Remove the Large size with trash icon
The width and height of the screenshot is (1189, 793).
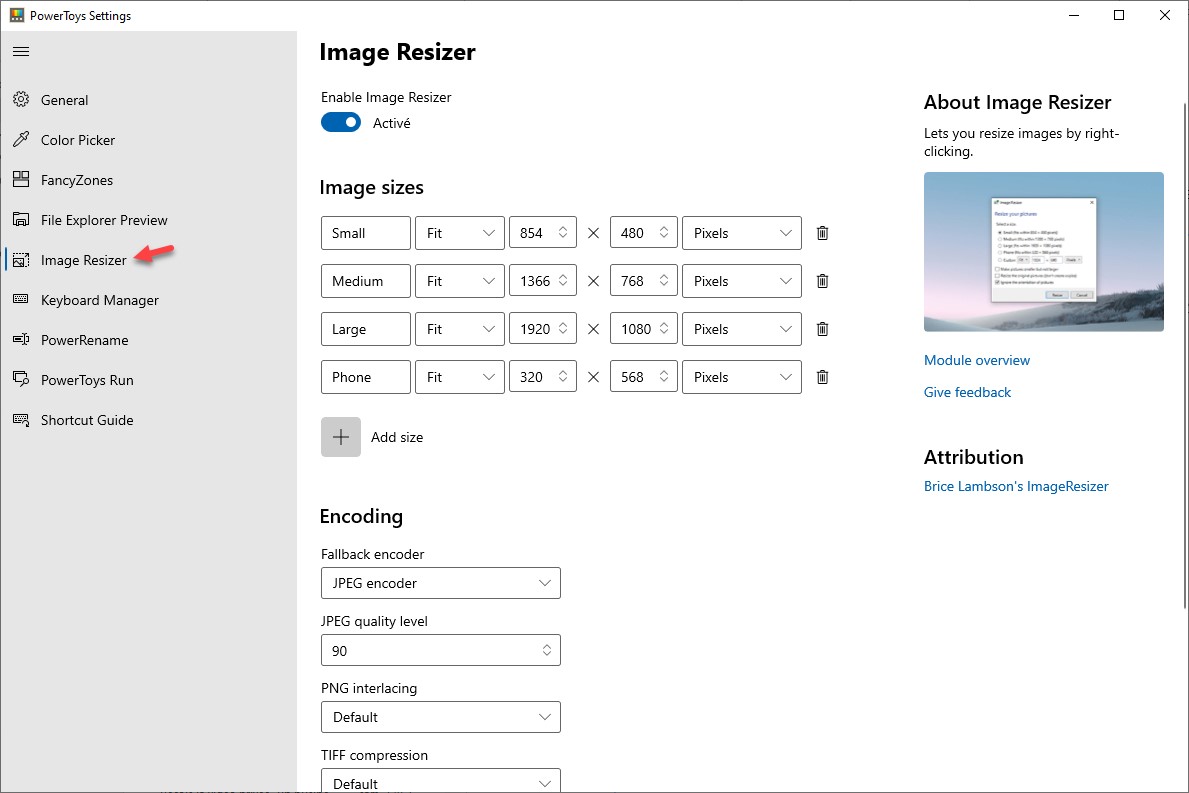(x=822, y=329)
